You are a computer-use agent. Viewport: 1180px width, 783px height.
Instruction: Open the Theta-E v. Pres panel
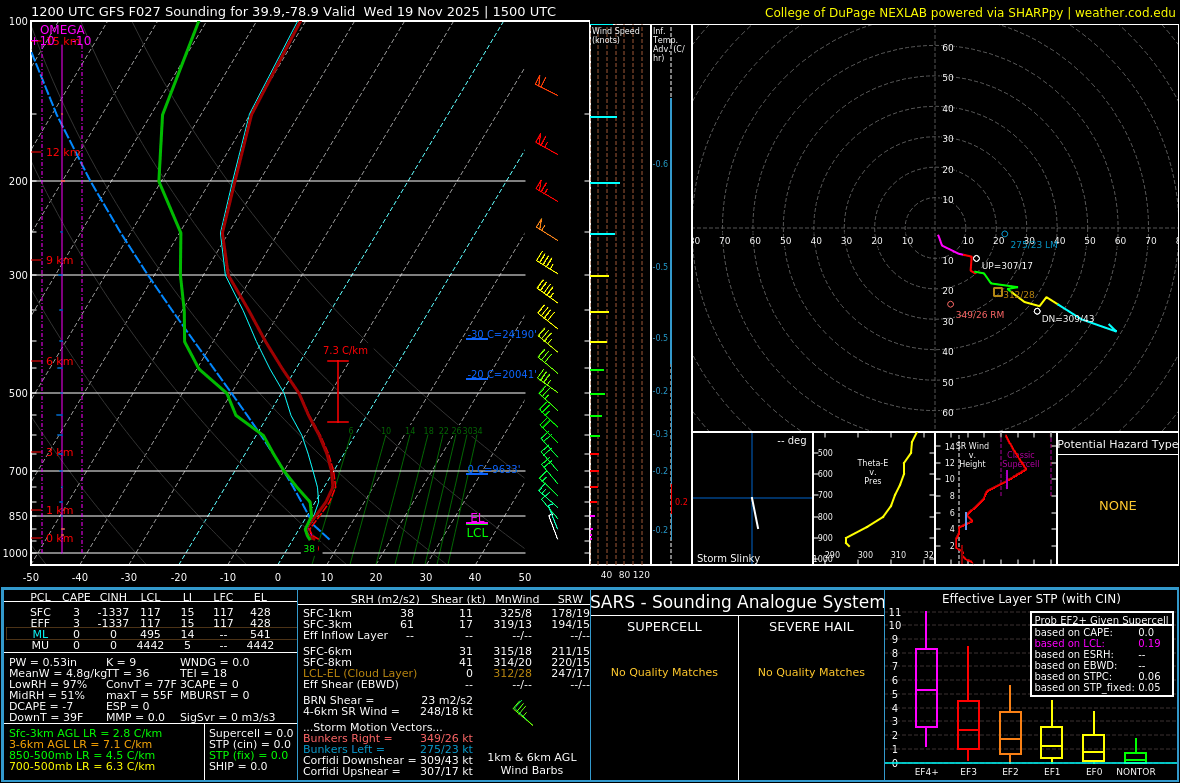(874, 498)
